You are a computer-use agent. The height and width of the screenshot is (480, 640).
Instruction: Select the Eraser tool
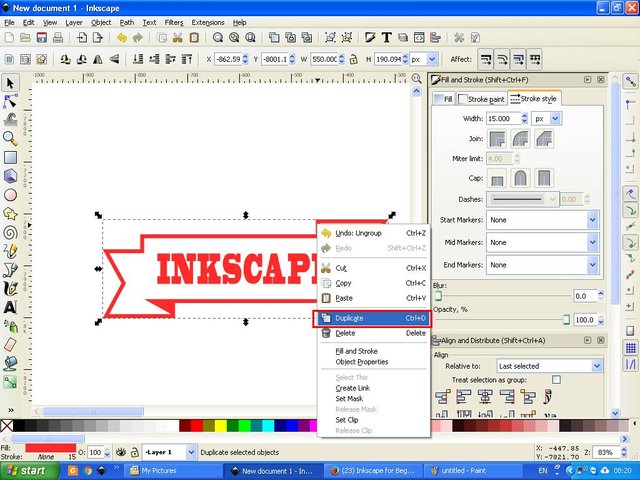pos(10,345)
